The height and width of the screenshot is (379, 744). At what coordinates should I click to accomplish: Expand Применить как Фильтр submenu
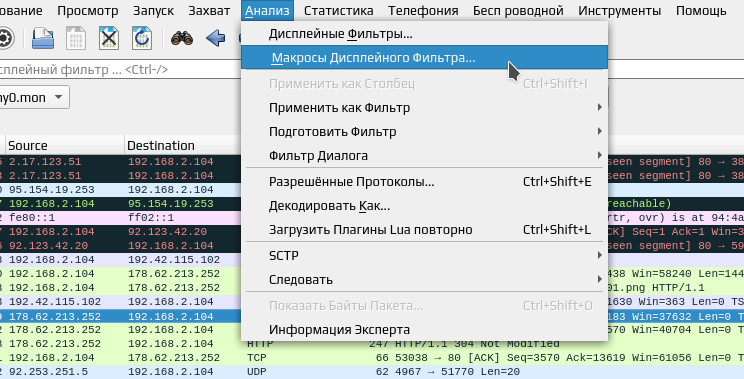click(424, 108)
